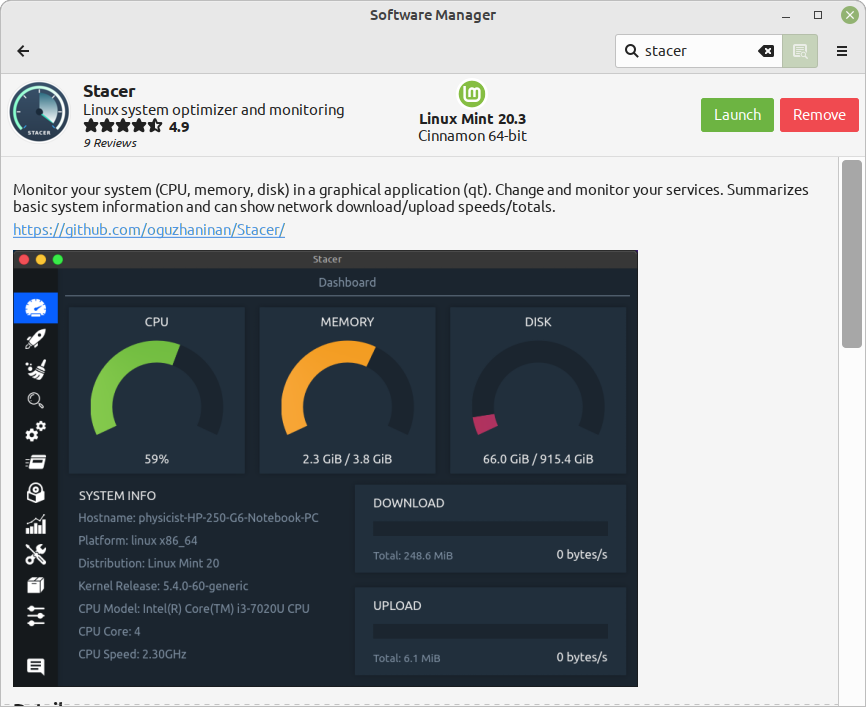Click the chat bubble icon in screenshot
The image size is (866, 707).
(35, 666)
